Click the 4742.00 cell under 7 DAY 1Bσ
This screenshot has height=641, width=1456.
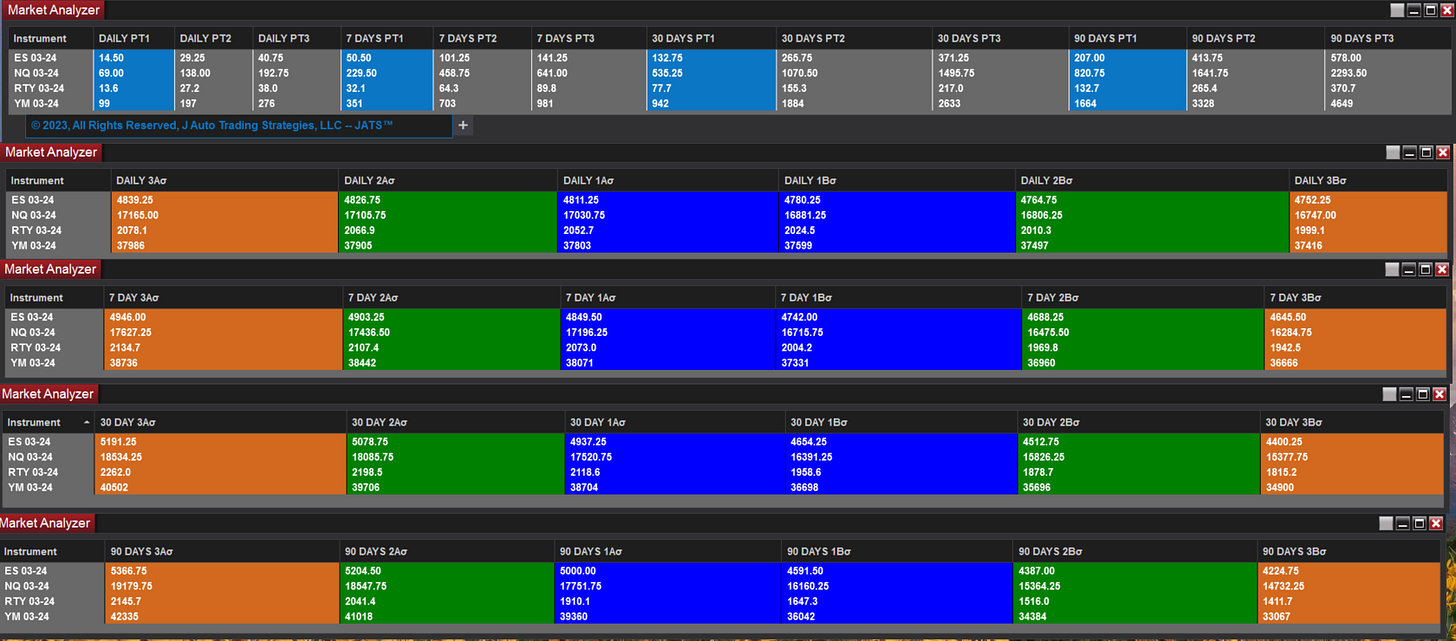pyautogui.click(x=899, y=317)
